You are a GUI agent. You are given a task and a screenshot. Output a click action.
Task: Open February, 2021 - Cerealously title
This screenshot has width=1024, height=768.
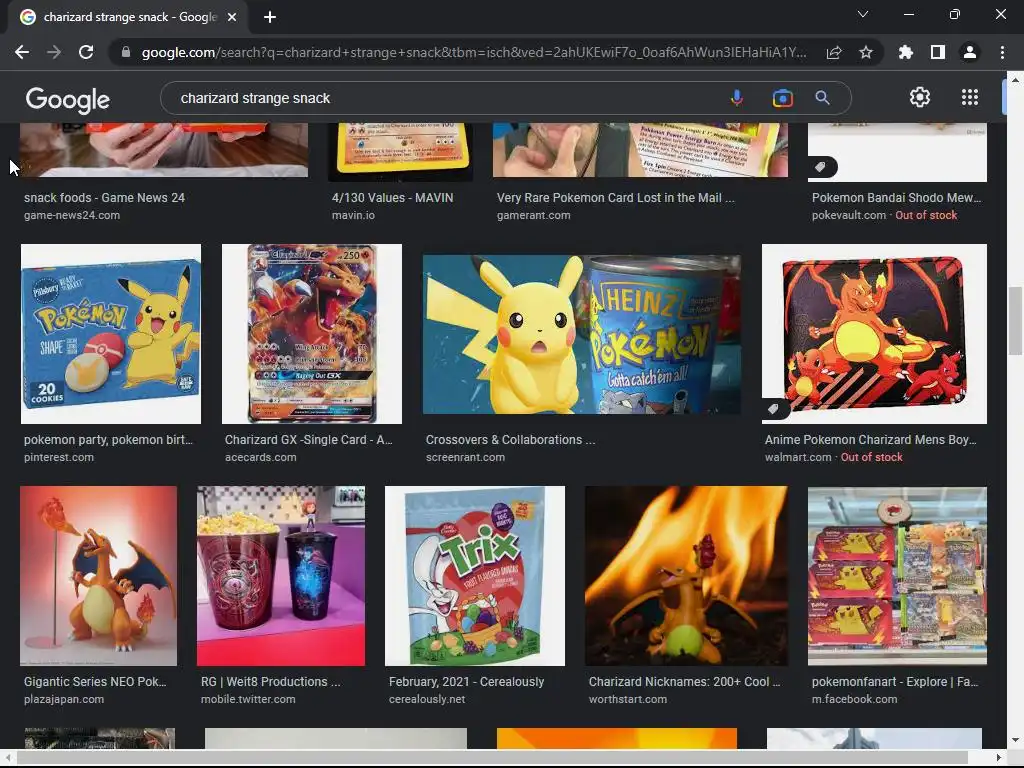pyautogui.click(x=466, y=681)
